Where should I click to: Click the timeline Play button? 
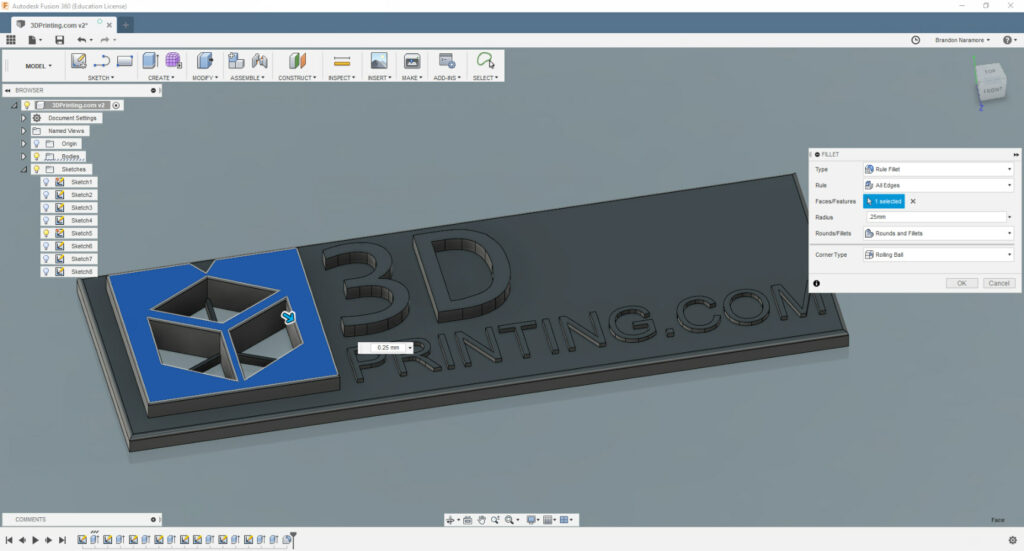[x=35, y=540]
